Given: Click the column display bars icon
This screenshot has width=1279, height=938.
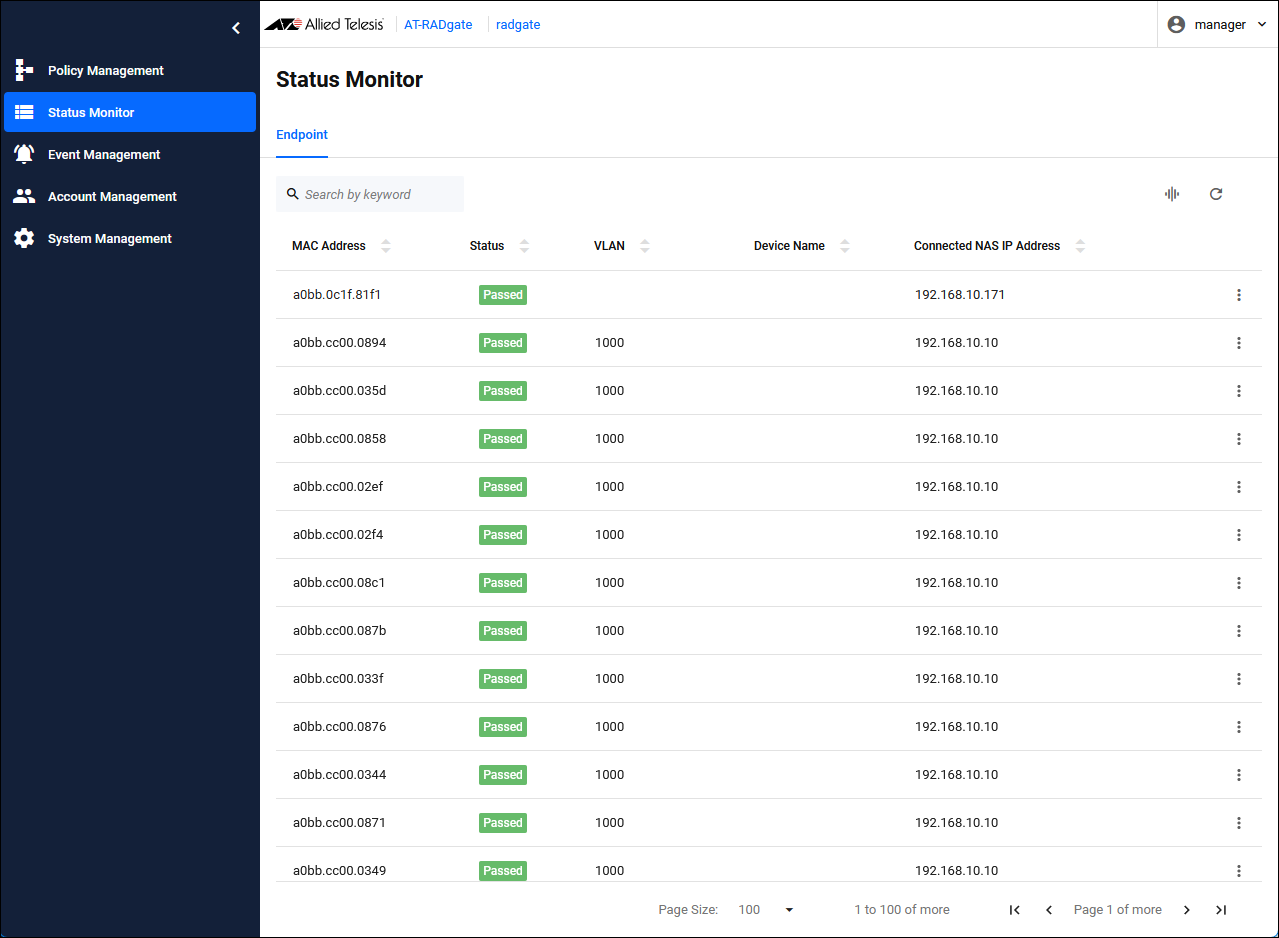Looking at the screenshot, I should click(x=1172, y=194).
